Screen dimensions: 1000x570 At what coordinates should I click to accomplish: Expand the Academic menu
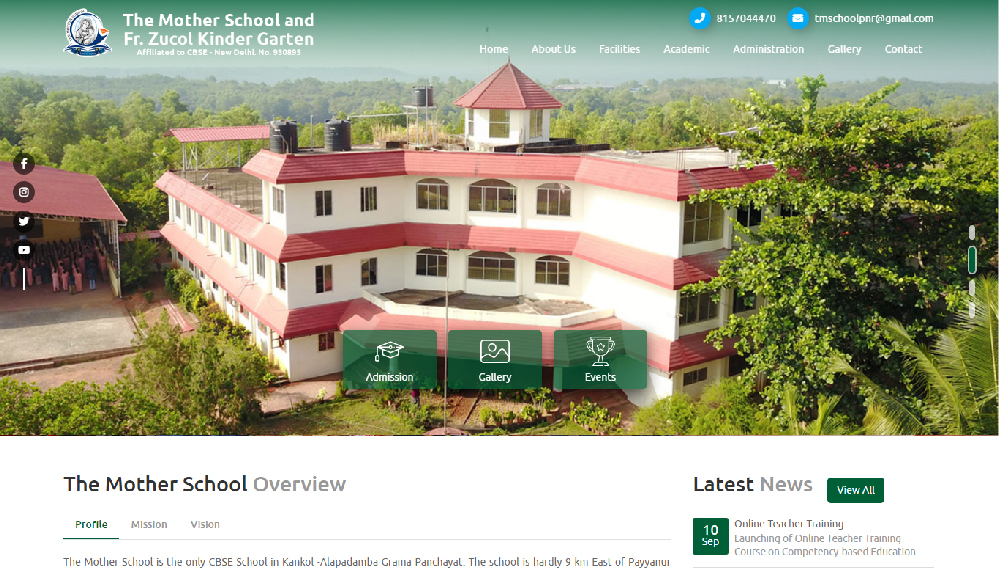coord(686,49)
